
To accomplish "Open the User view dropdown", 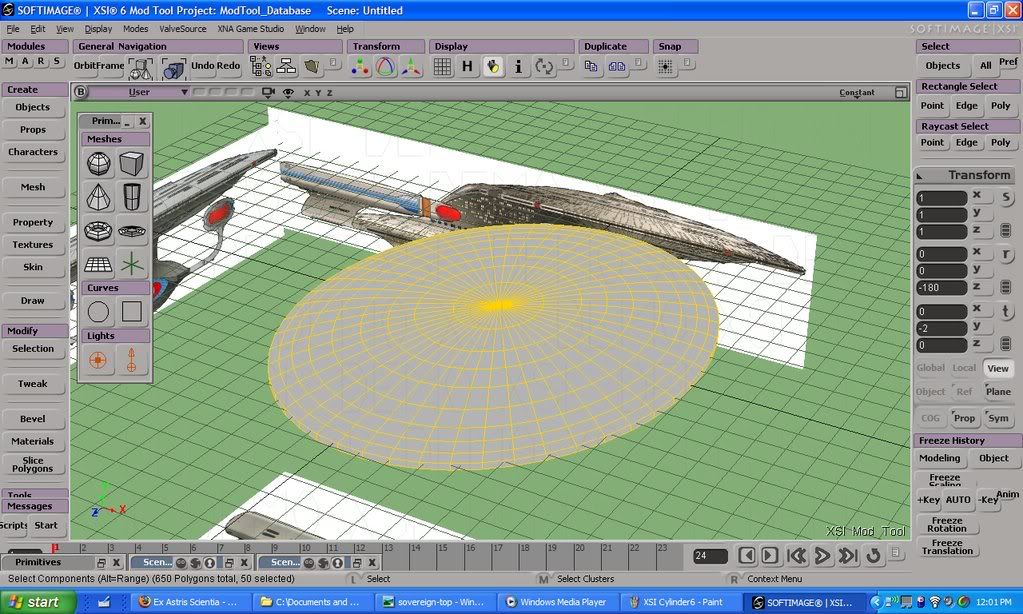I will point(140,92).
